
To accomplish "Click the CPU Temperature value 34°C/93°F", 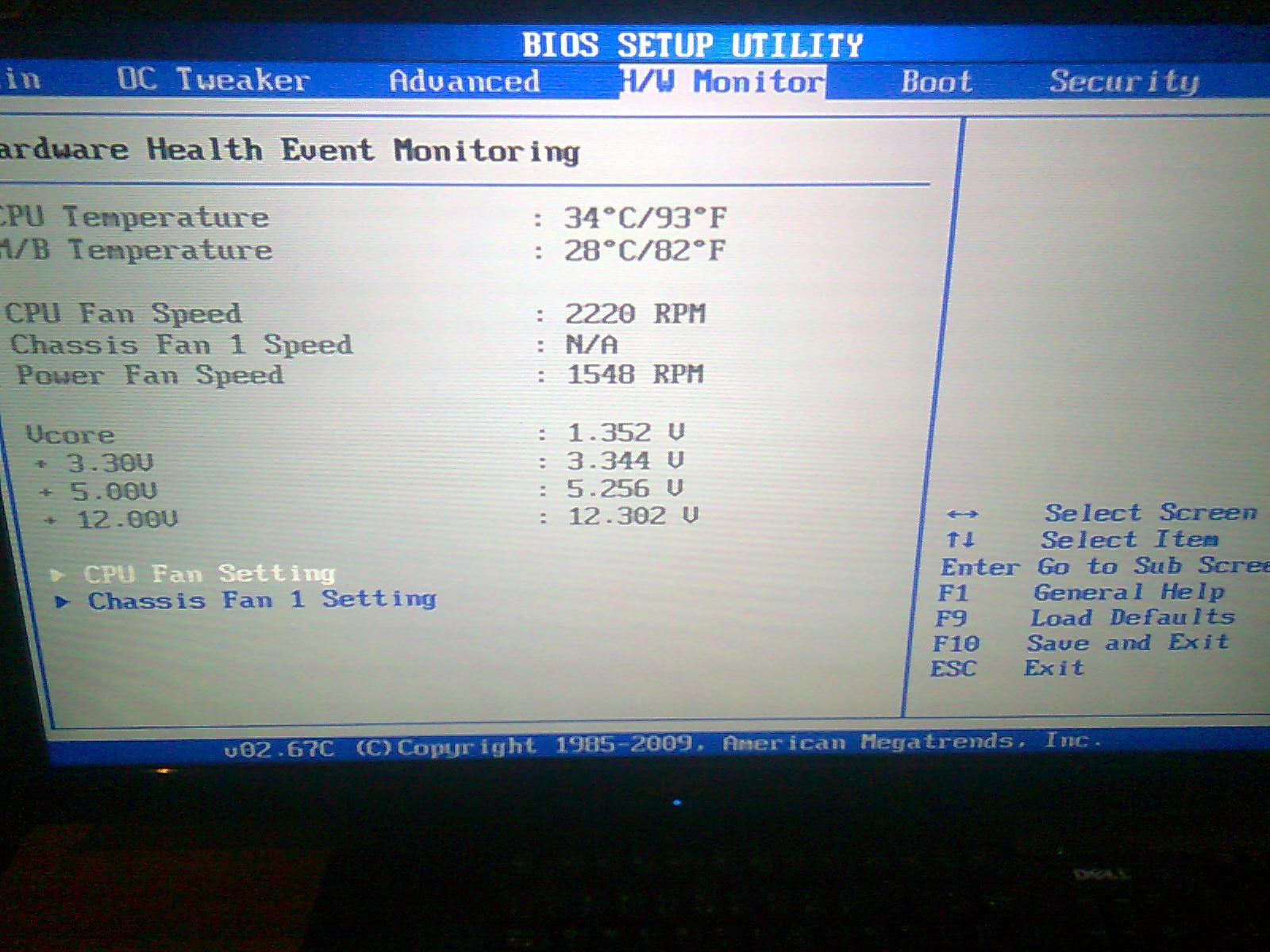I will tap(645, 217).
